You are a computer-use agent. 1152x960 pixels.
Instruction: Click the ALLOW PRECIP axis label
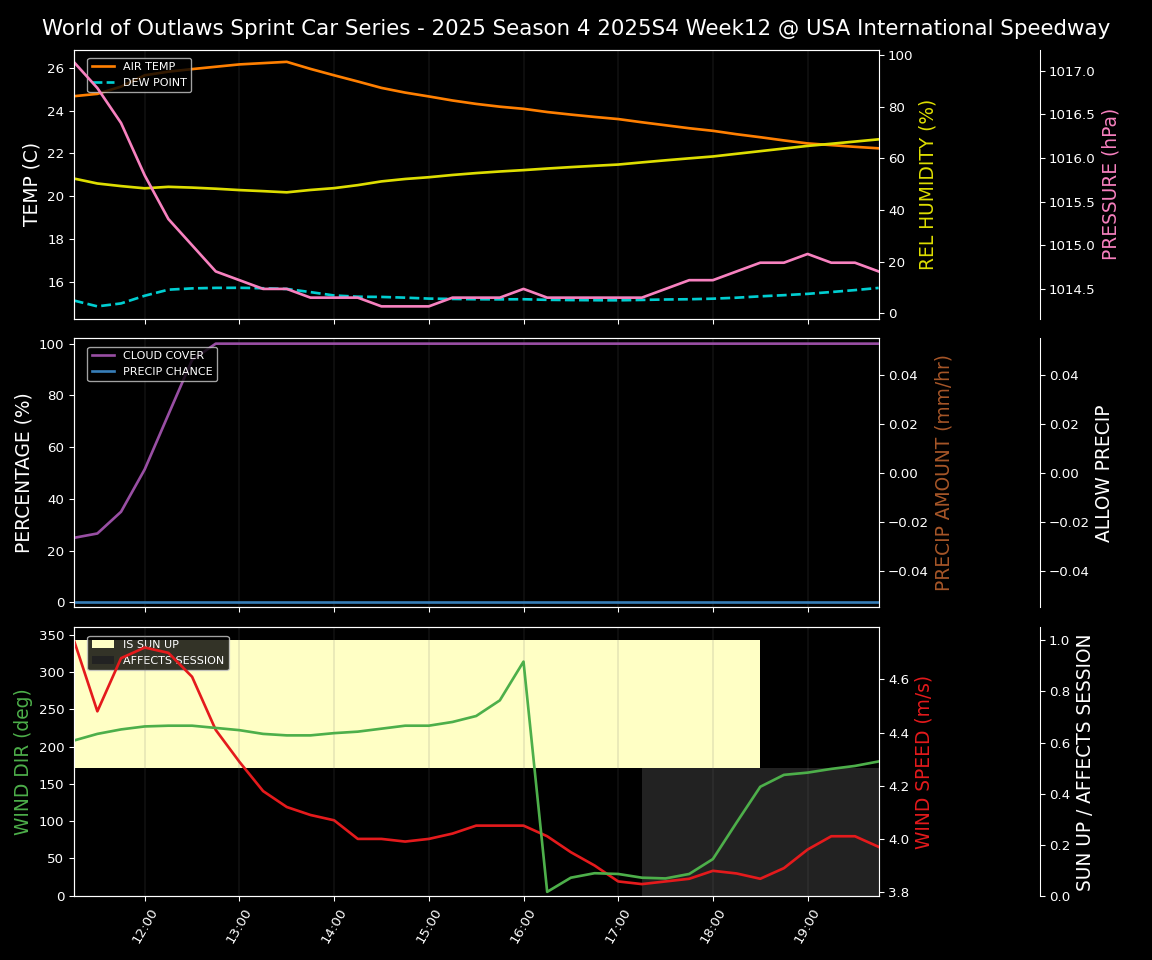(x=1103, y=472)
